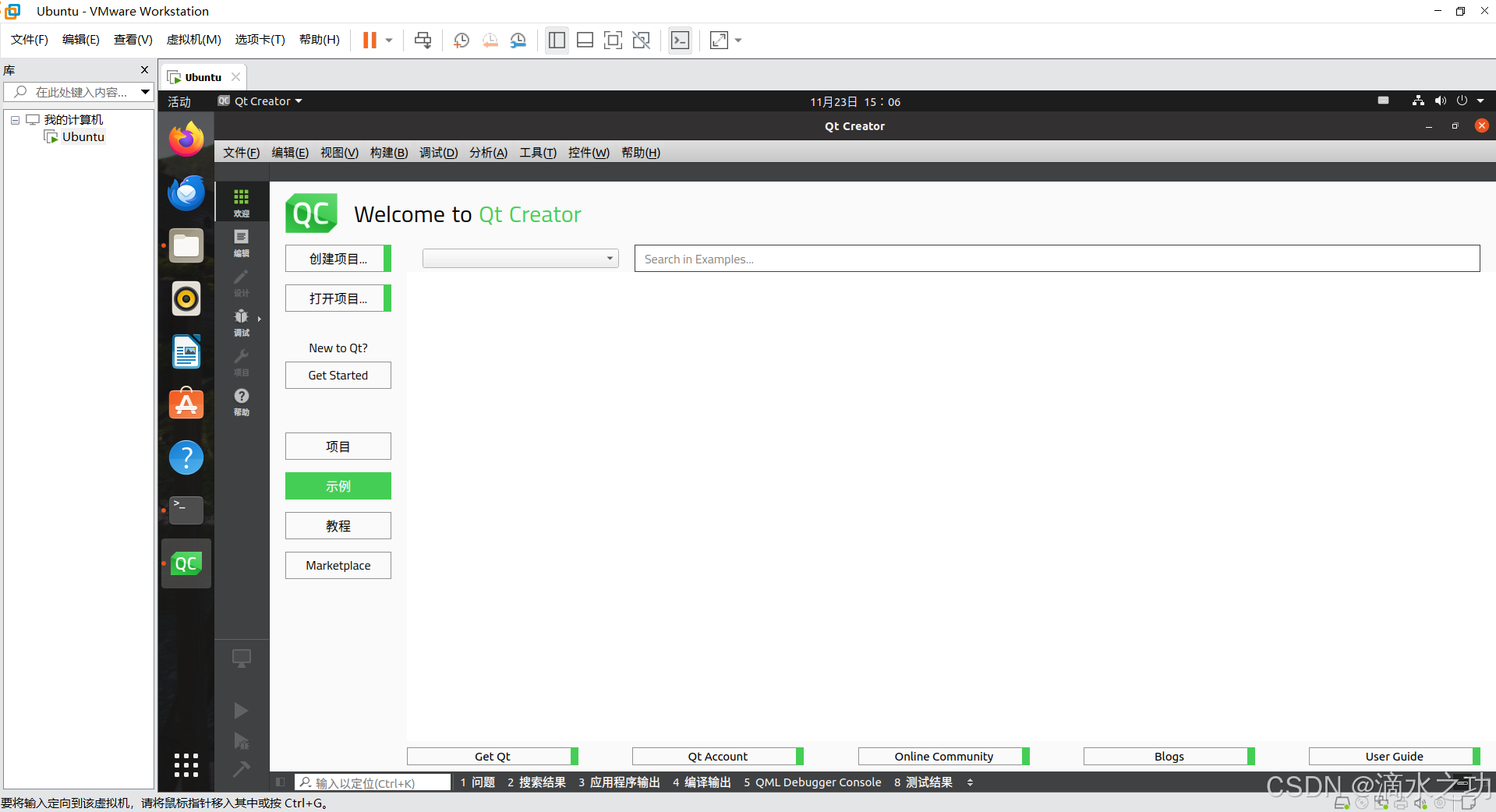
Task: Open the 3 应用程序输出 output pane
Action: tap(619, 782)
